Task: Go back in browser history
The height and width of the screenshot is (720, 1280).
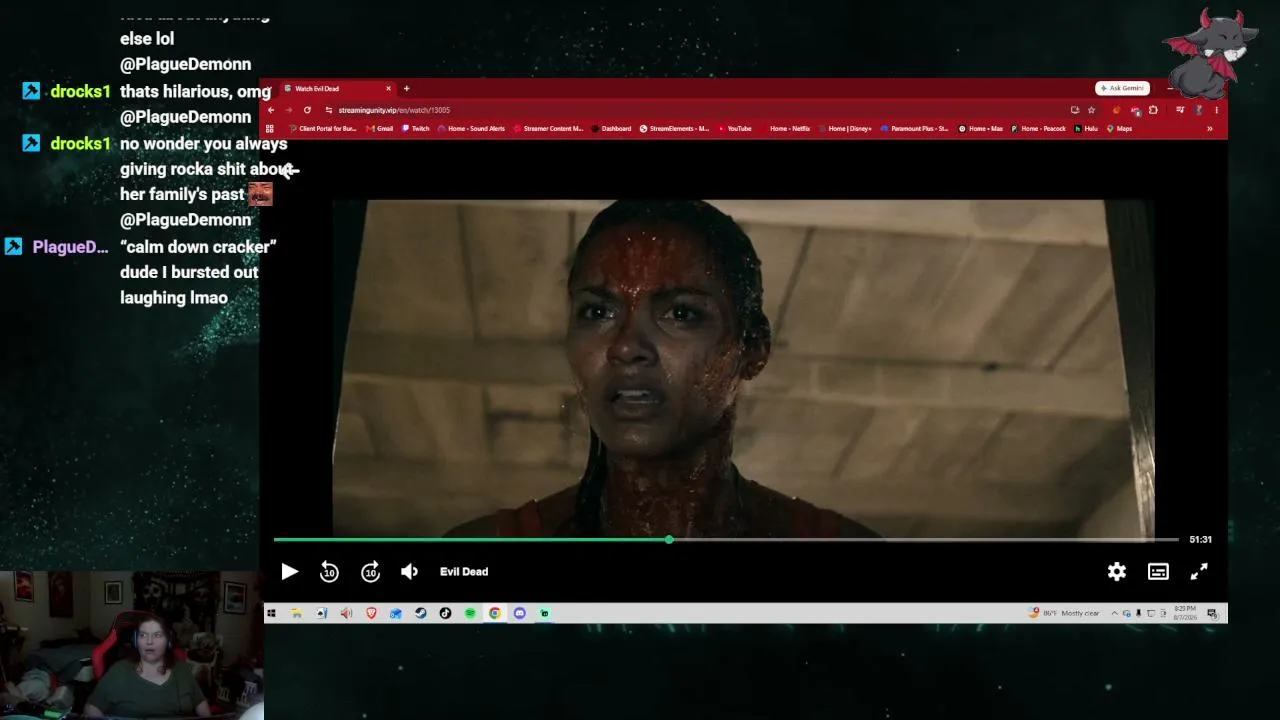Action: click(271, 110)
